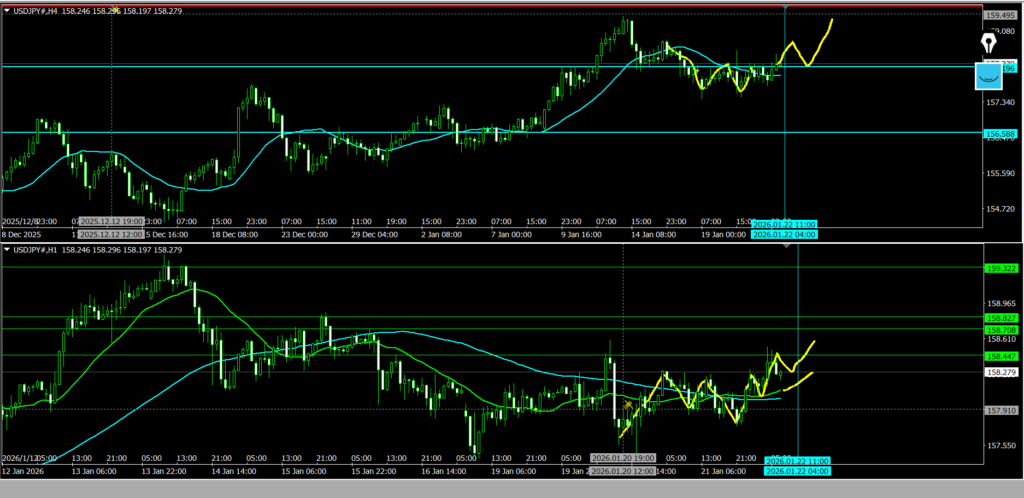
Task: Click the 159.495 price label on H4 chart
Action: coord(1002,15)
